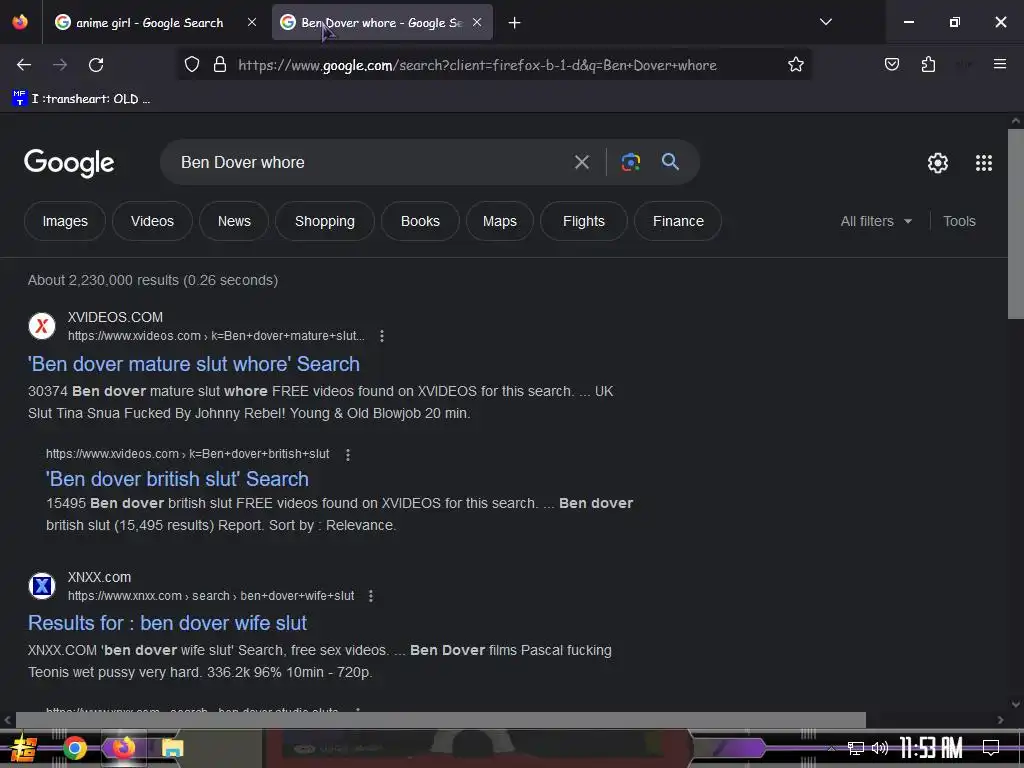
Task: Open Chrome from the taskbar
Action: point(74,748)
